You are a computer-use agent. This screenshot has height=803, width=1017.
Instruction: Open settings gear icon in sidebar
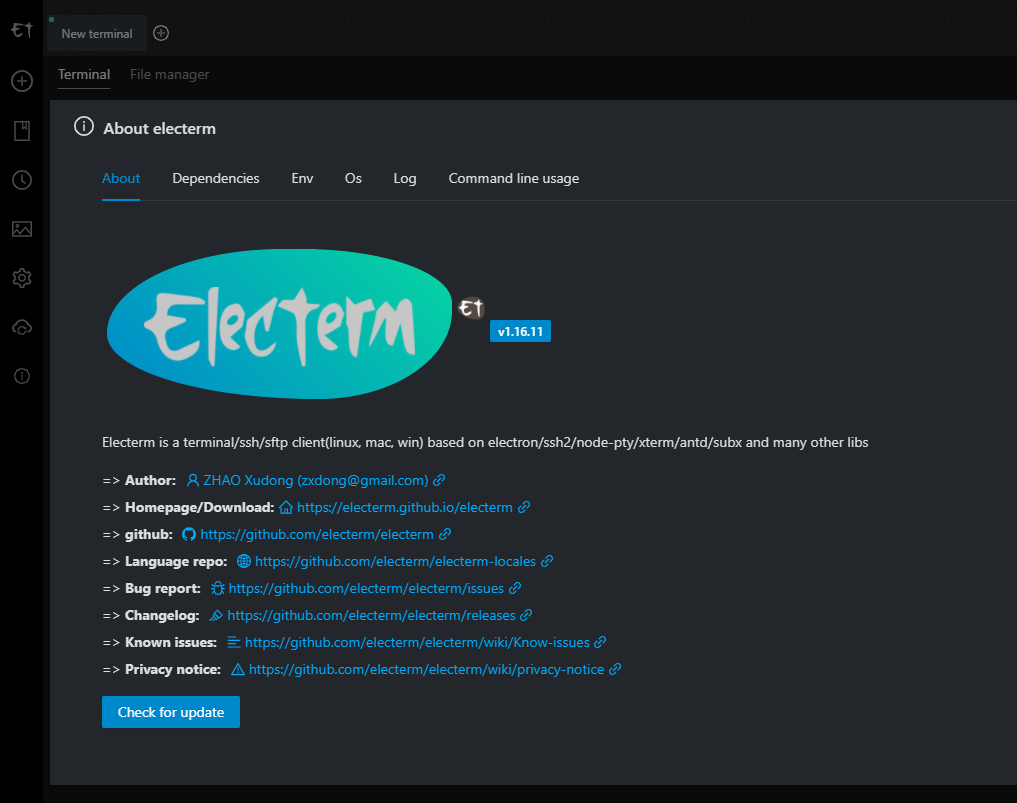click(22, 278)
